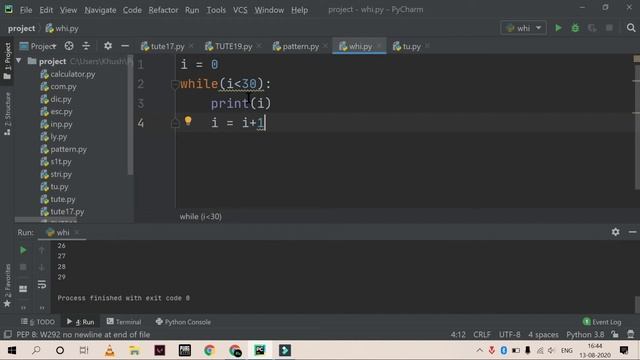
Task: Open the UTF-8 encoding selector
Action: [x=509, y=334]
